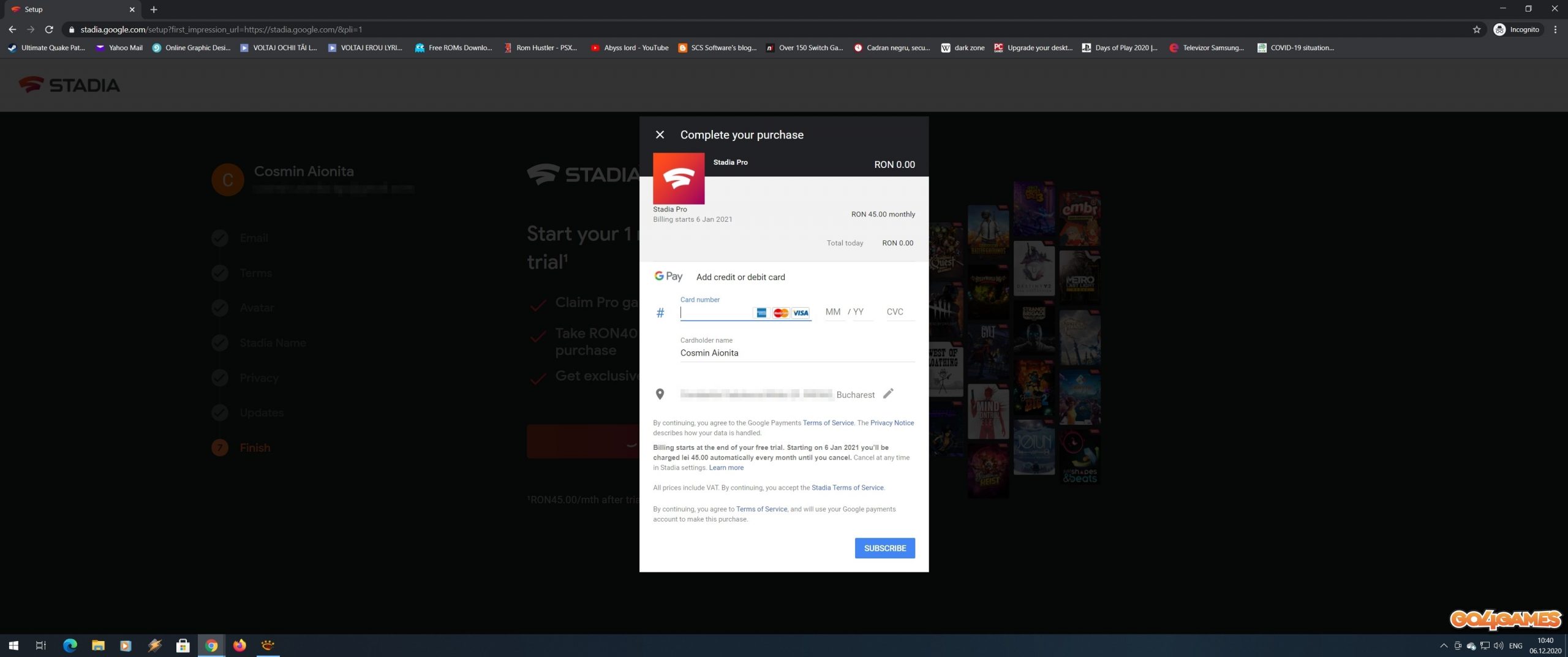Open Task View on the taskbar
Viewport: 1568px width, 657px height.
pyautogui.click(x=41, y=645)
